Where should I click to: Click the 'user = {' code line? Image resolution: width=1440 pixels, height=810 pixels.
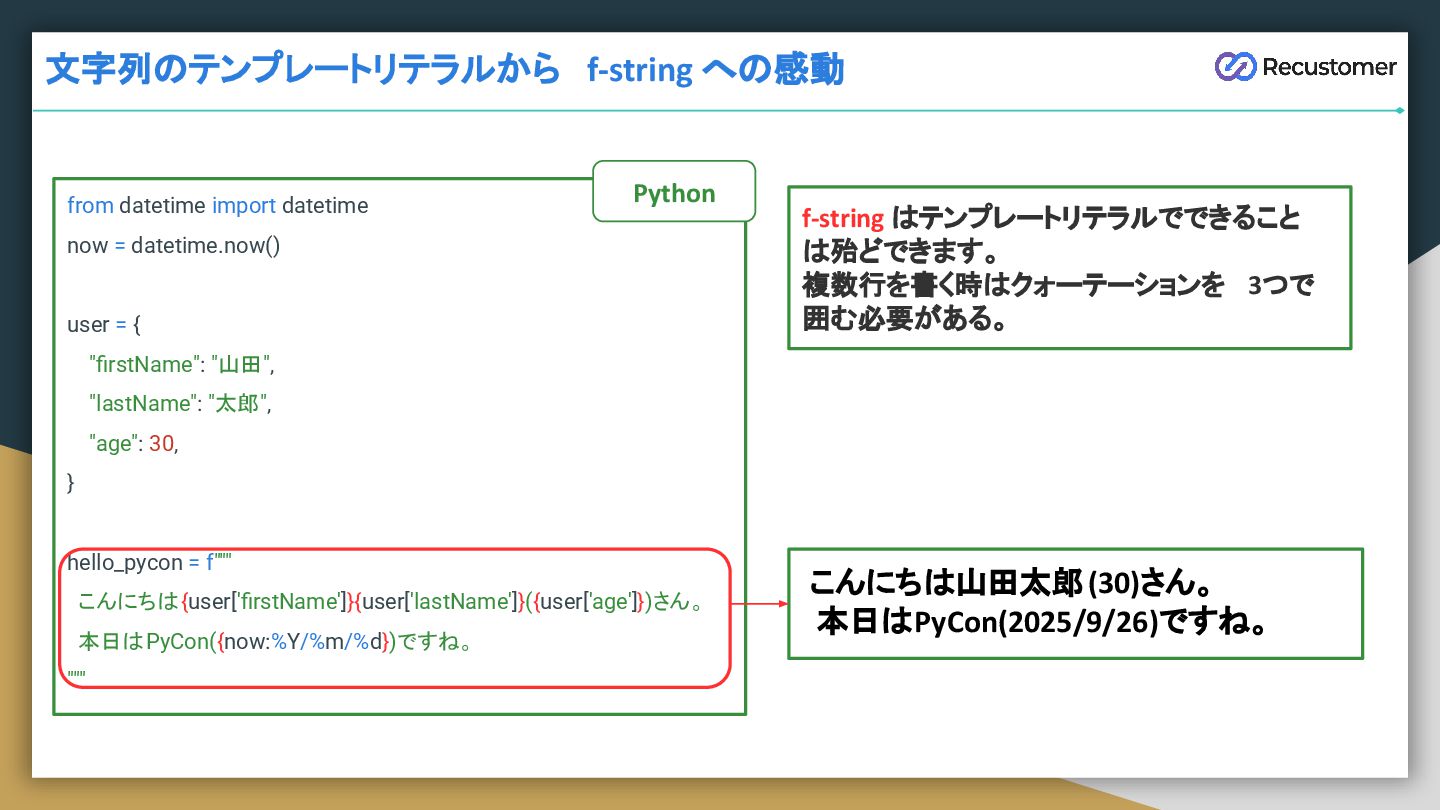click(105, 325)
